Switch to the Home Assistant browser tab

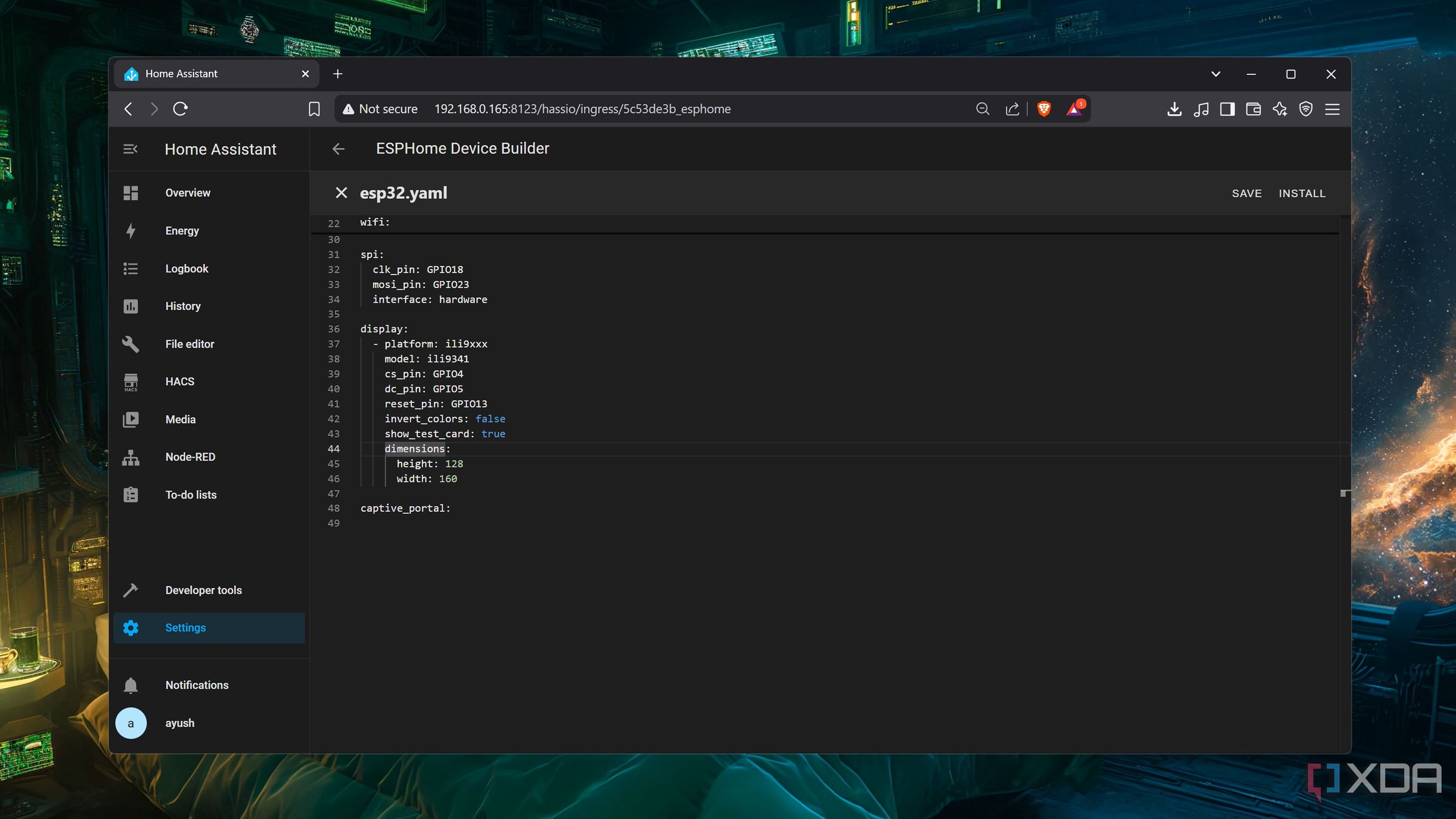pos(217,74)
